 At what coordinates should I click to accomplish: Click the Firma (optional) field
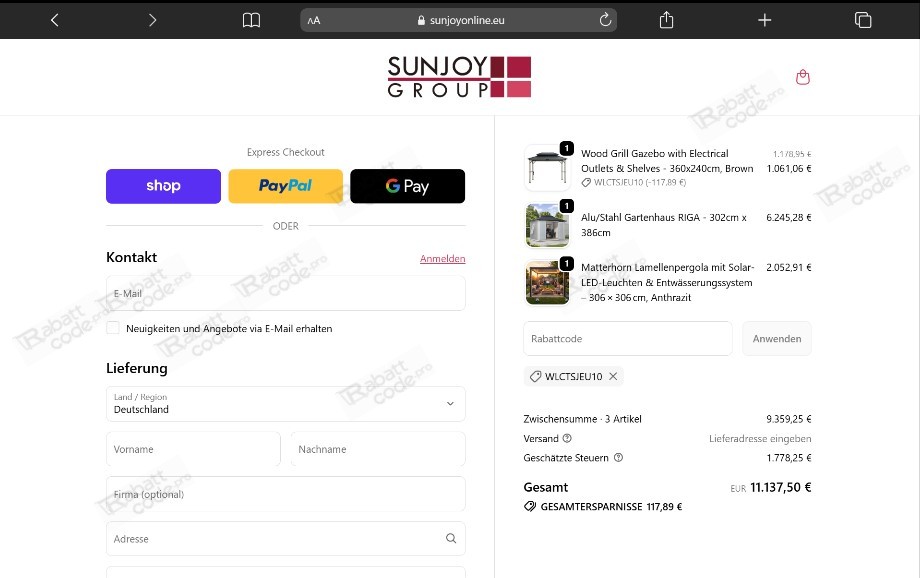(286, 494)
